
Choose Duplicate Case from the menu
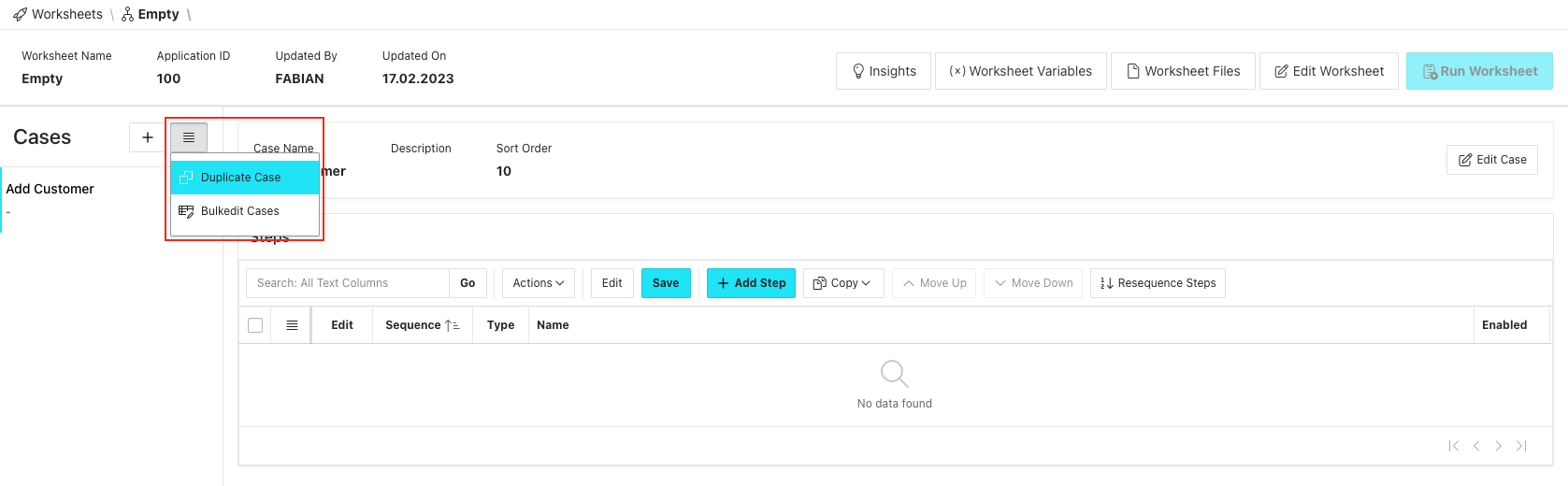245,178
